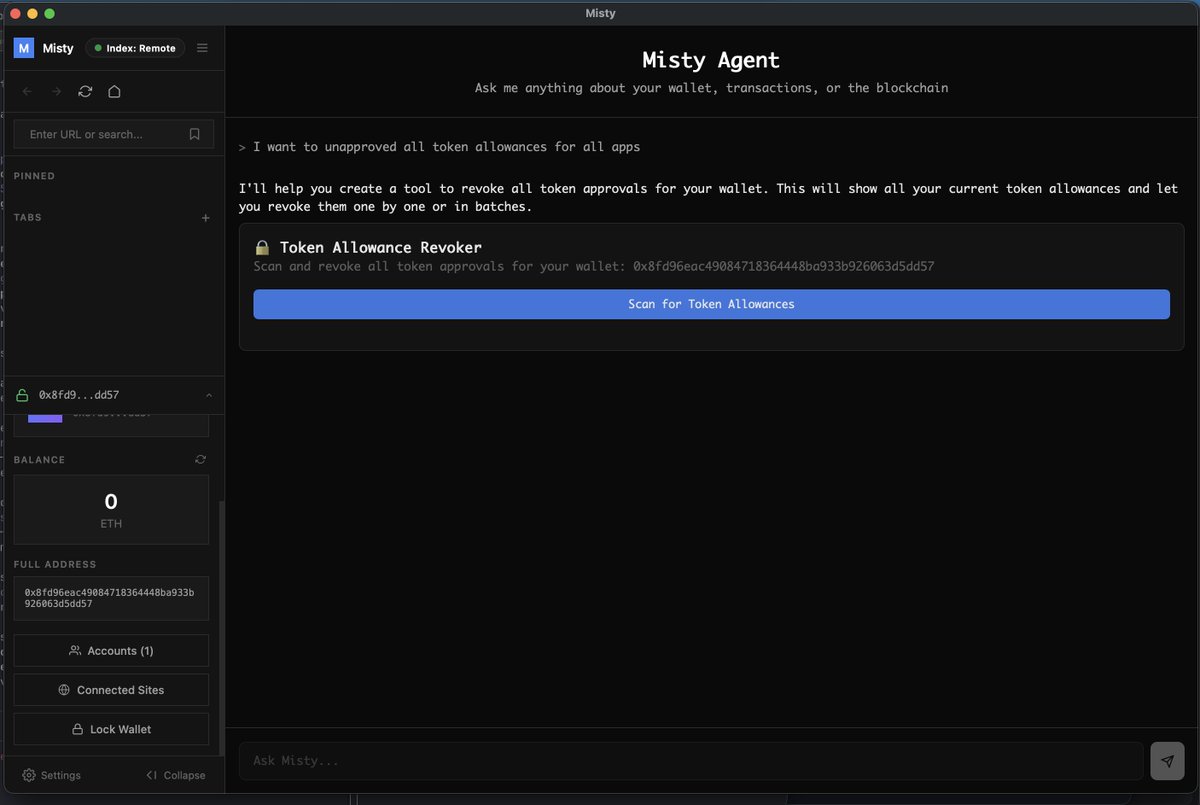Go forward with the right arrow
This screenshot has width=1200, height=805.
click(56, 91)
